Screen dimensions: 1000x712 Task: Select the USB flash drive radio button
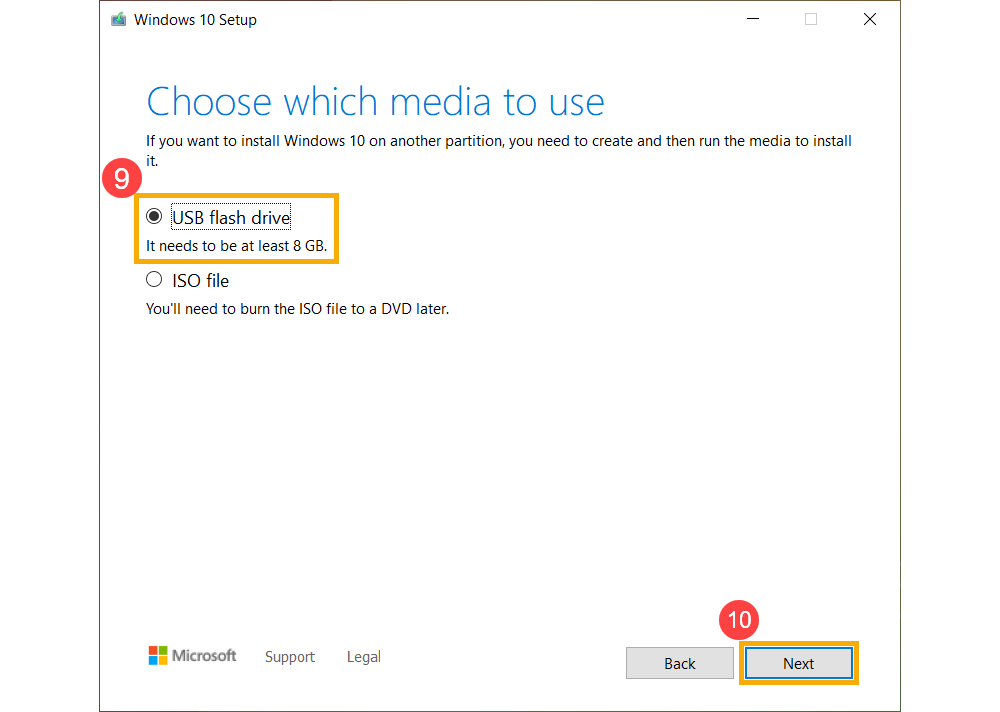tap(154, 216)
